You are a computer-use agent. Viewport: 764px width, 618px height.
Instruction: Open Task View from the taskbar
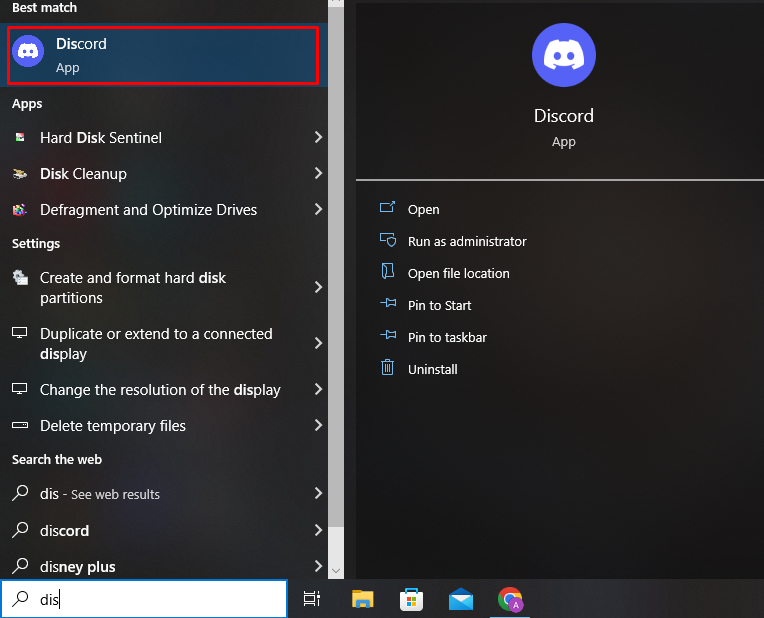pyautogui.click(x=312, y=599)
